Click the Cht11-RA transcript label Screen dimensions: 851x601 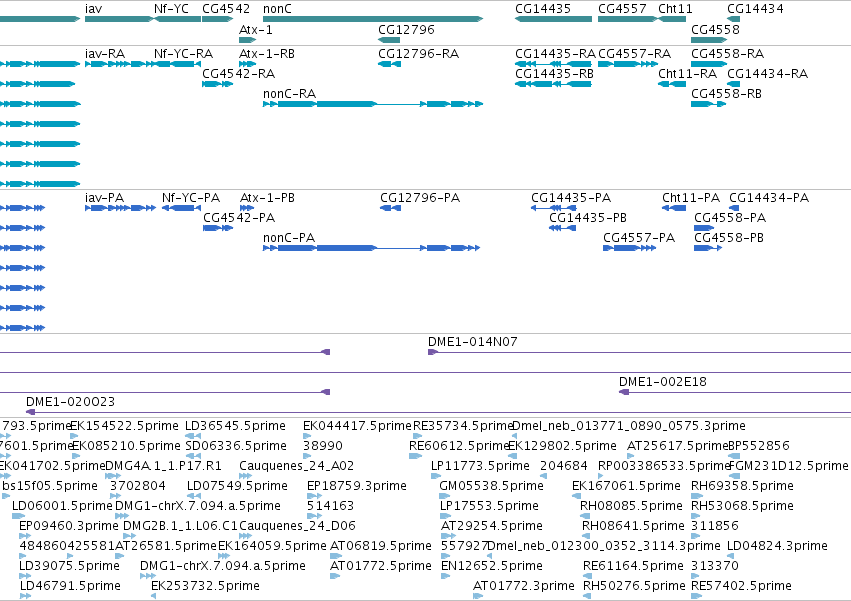click(x=688, y=74)
